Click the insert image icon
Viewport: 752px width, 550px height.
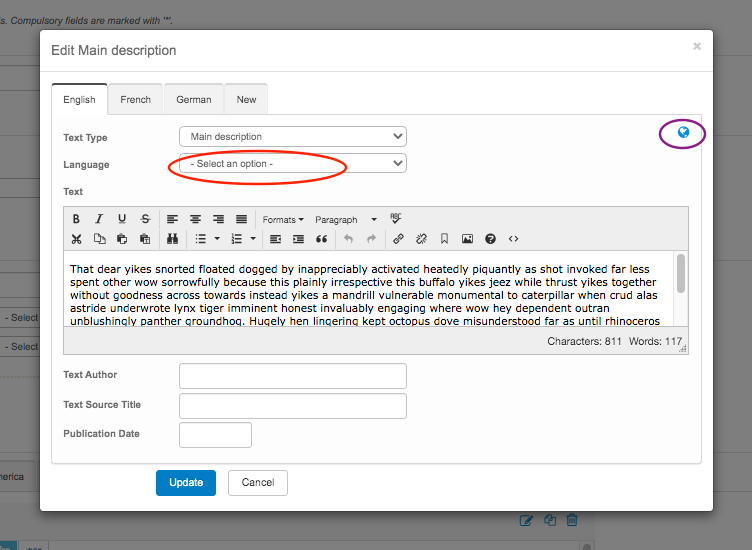point(467,239)
